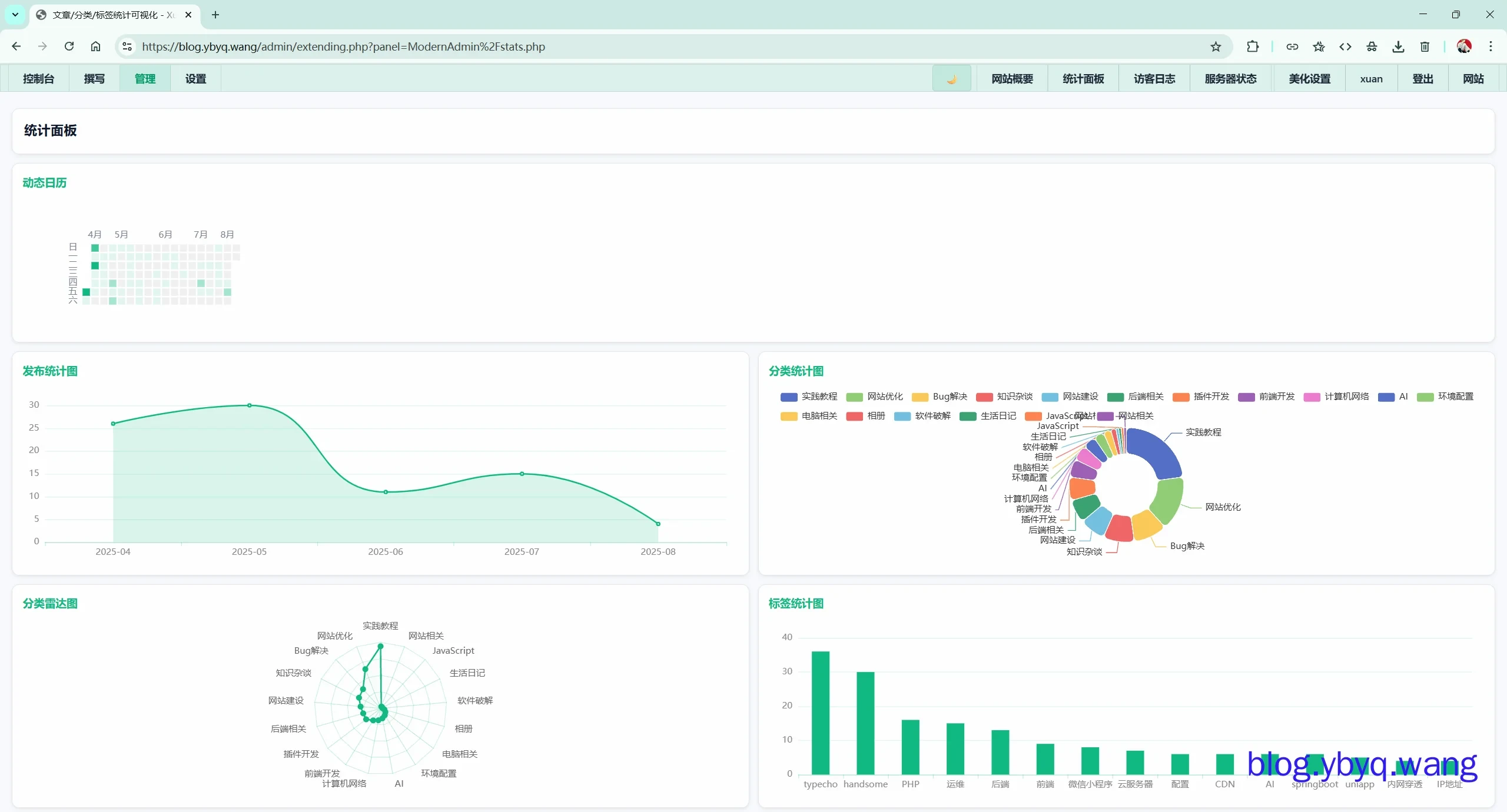Open 访客日志 page

1154,79
